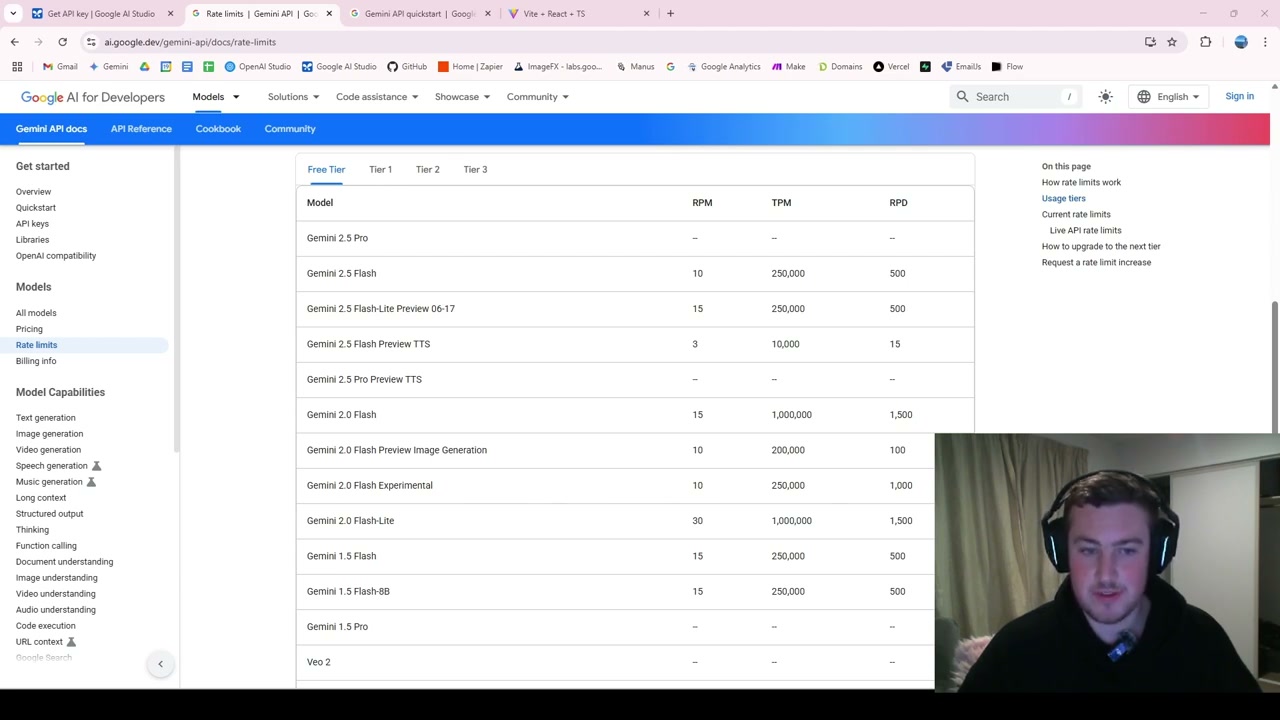
Task: Open the Cookbook tab
Action: [x=218, y=129]
